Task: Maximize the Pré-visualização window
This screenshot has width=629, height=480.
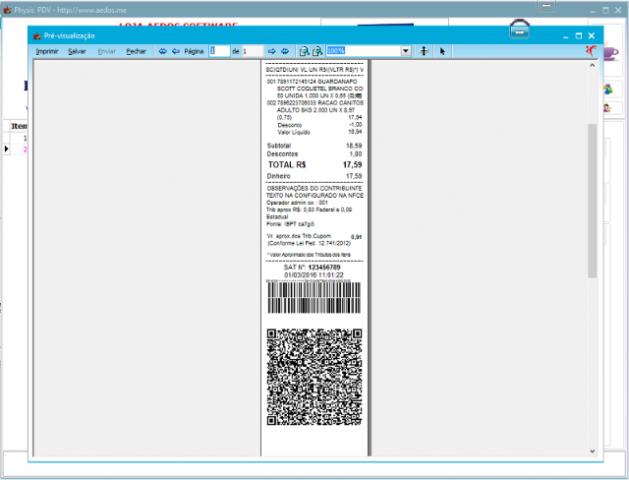Action: tap(578, 36)
